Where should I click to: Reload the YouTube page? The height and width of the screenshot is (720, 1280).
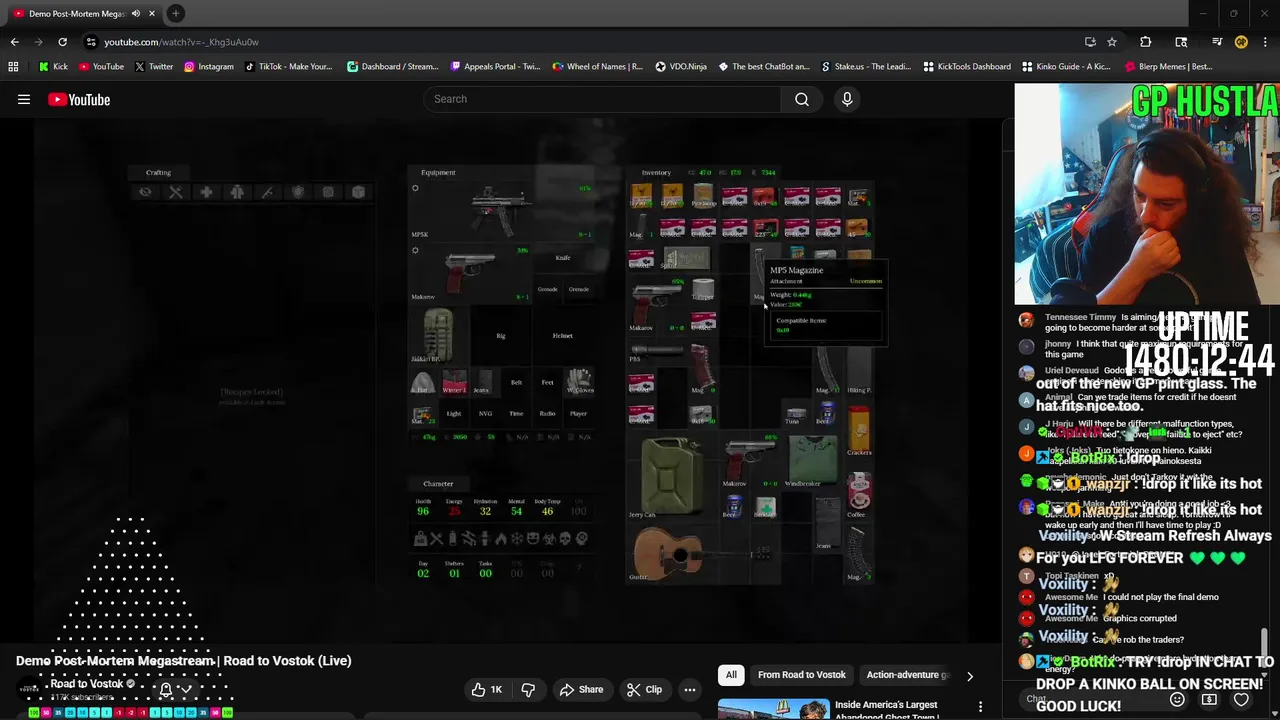point(62,42)
